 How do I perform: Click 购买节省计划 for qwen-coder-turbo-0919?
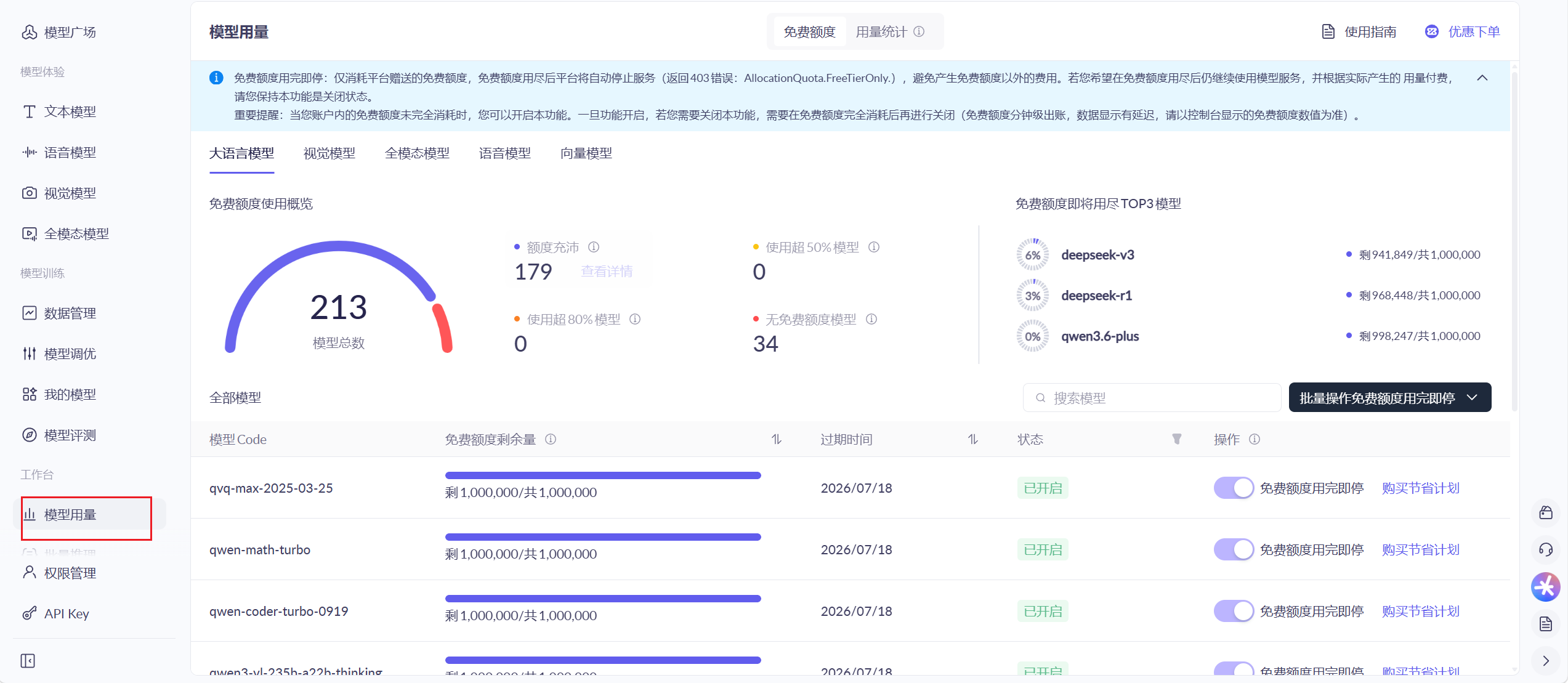pyautogui.click(x=1421, y=611)
